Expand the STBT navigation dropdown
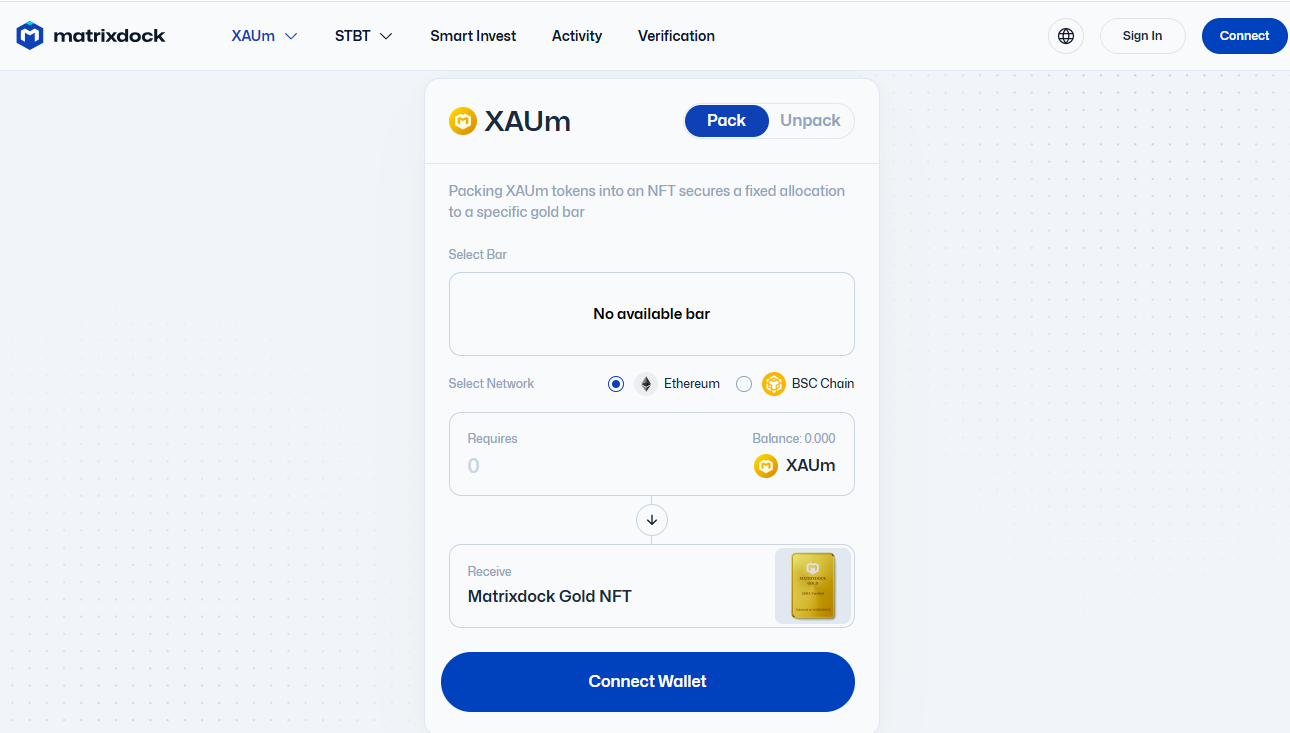Image resolution: width=1290 pixels, height=733 pixels. tap(363, 36)
